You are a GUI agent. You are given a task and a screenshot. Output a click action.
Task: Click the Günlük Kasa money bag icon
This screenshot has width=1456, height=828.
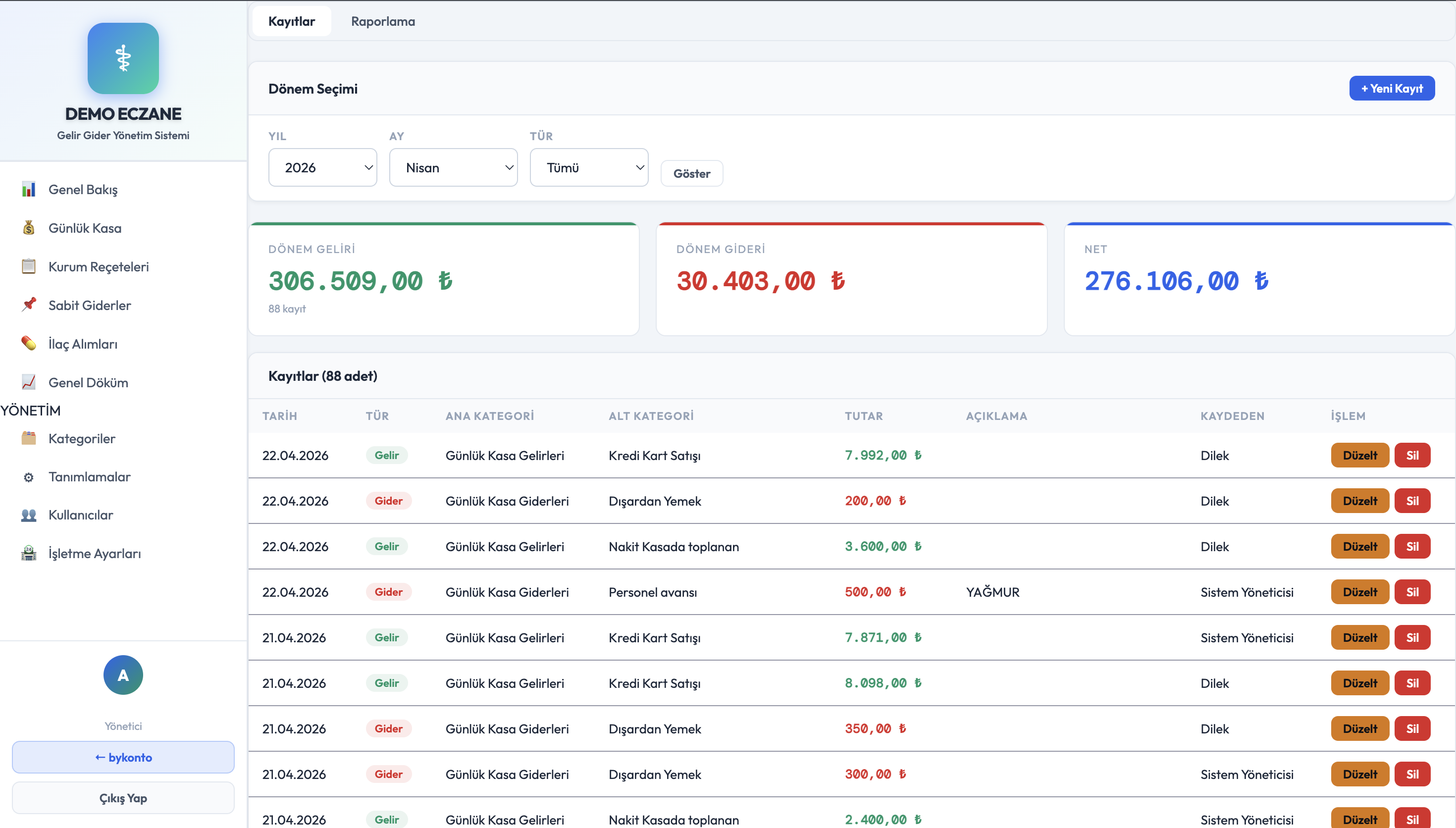coord(28,228)
